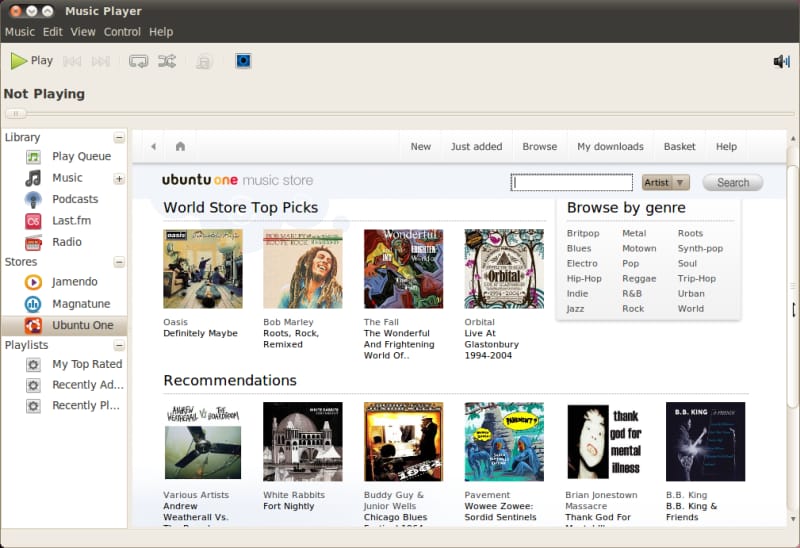Click the volume speaker icon
The image size is (800, 548).
coord(781,61)
